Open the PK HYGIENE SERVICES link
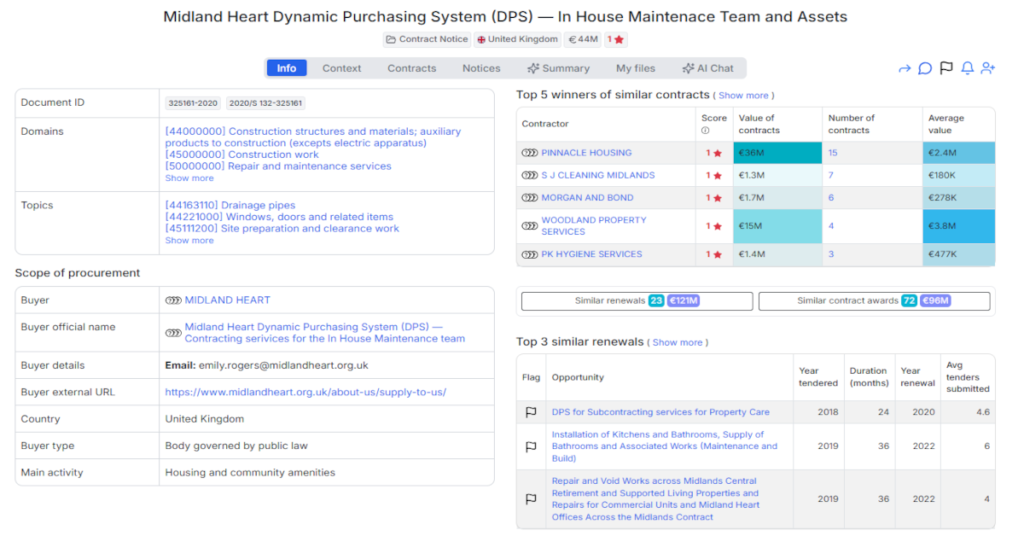The height and width of the screenshot is (536, 1024). (x=592, y=255)
